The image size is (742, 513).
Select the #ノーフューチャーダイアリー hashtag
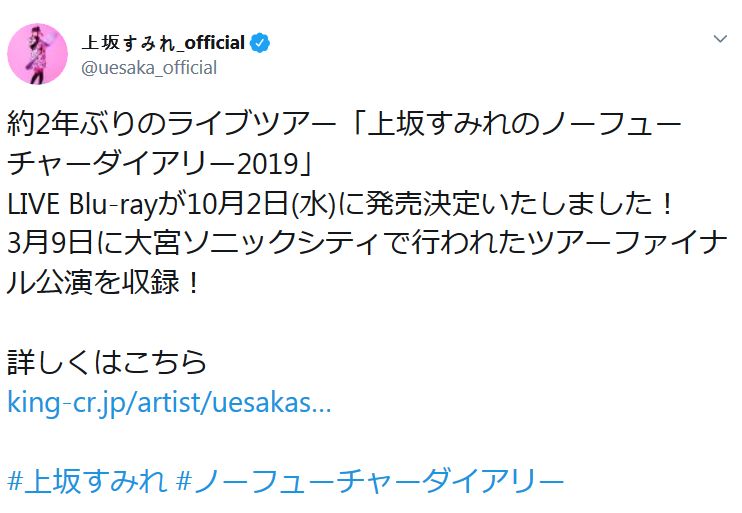[x=369, y=480]
